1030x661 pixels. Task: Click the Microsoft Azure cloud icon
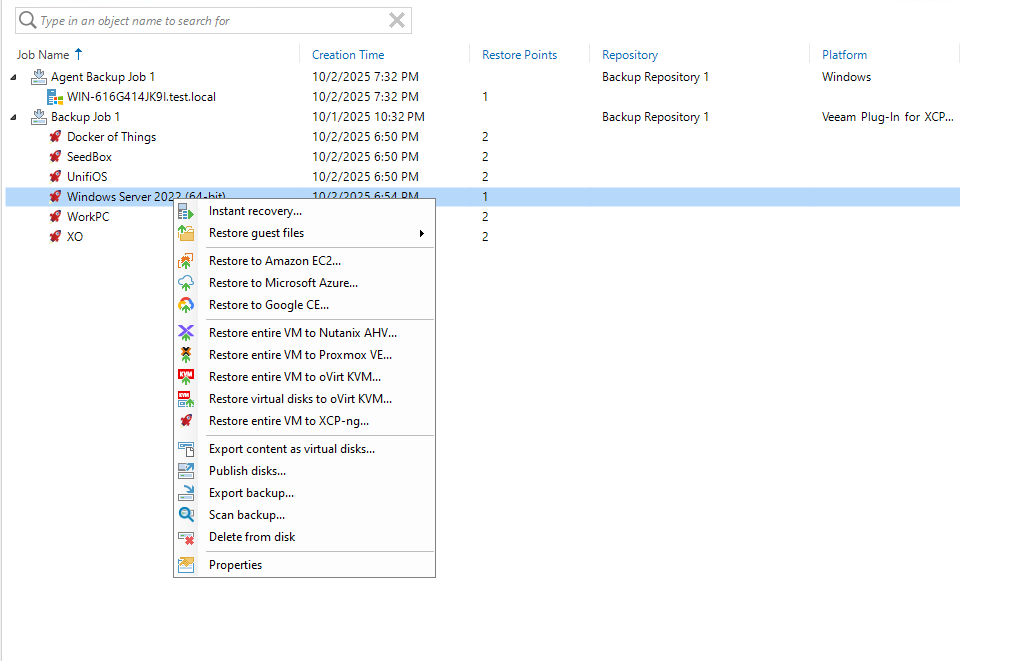coord(186,283)
